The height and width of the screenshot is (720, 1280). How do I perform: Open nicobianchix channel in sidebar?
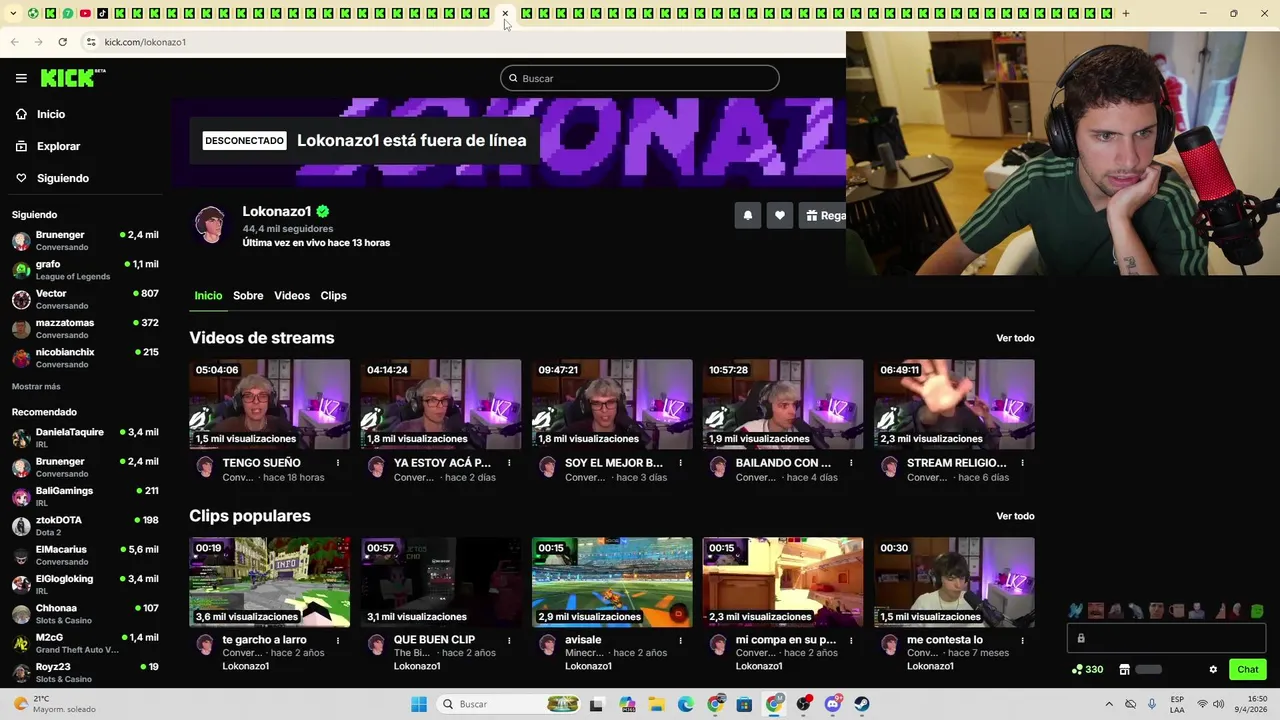click(85, 357)
